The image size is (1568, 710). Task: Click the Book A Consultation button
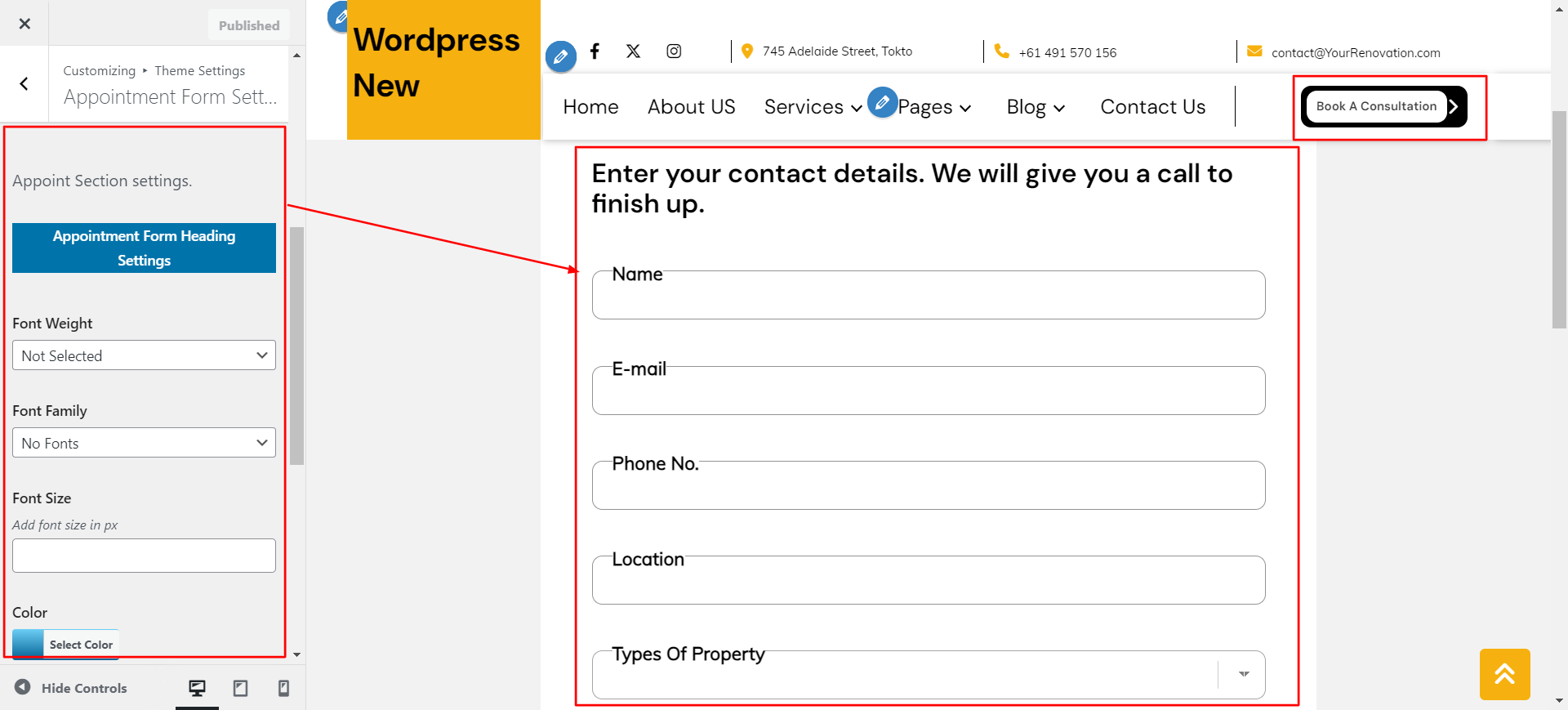1377,106
